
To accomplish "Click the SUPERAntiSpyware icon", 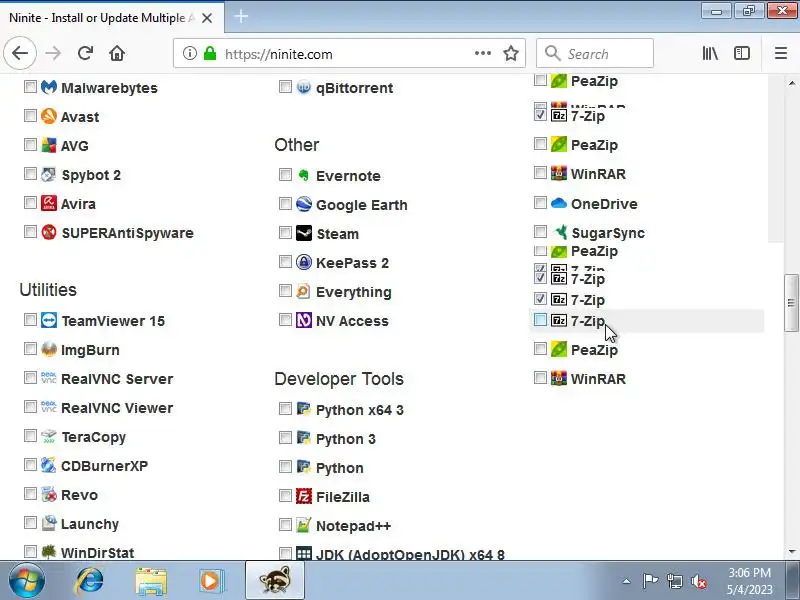I will point(48,232).
